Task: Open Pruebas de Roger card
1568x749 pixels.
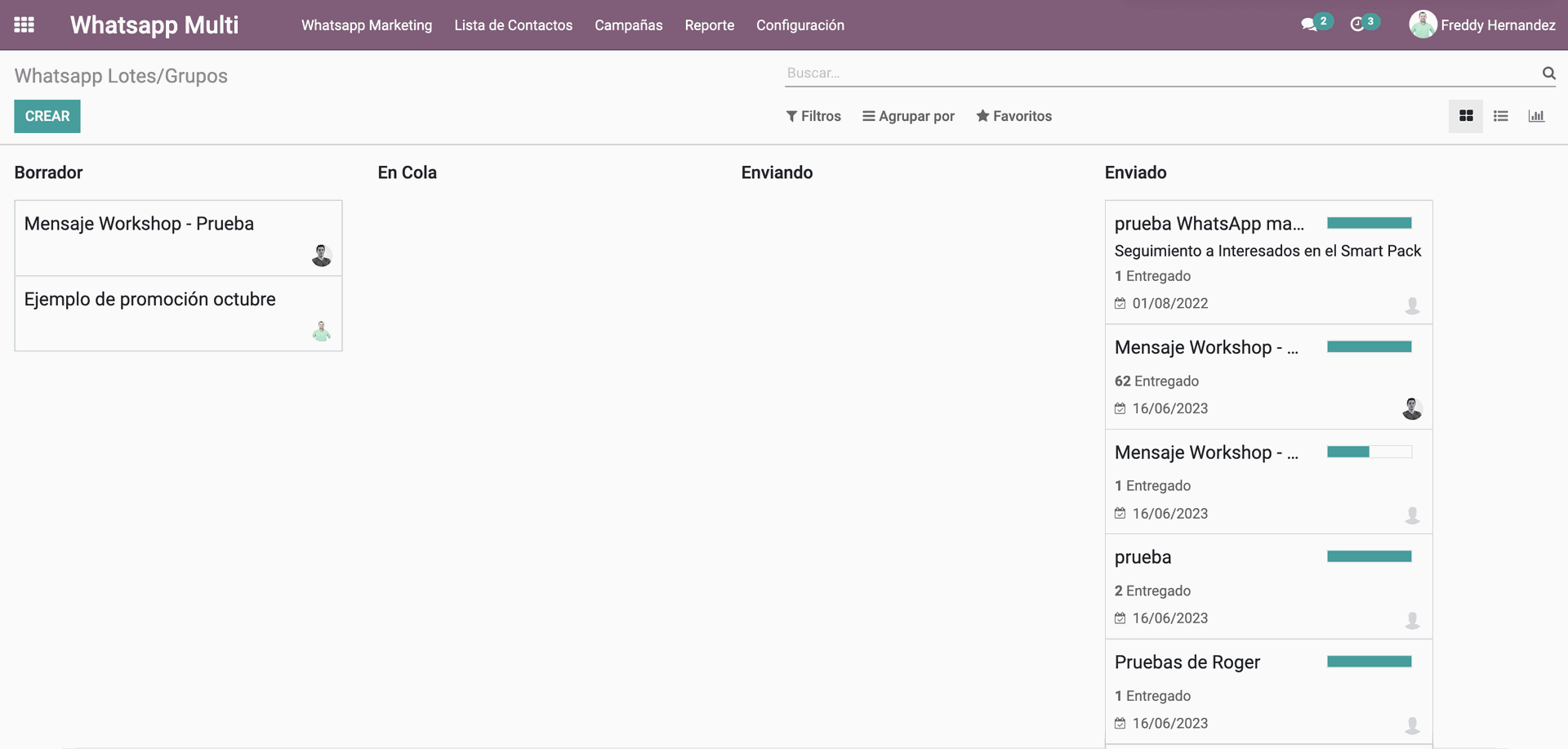Action: [x=1268, y=692]
